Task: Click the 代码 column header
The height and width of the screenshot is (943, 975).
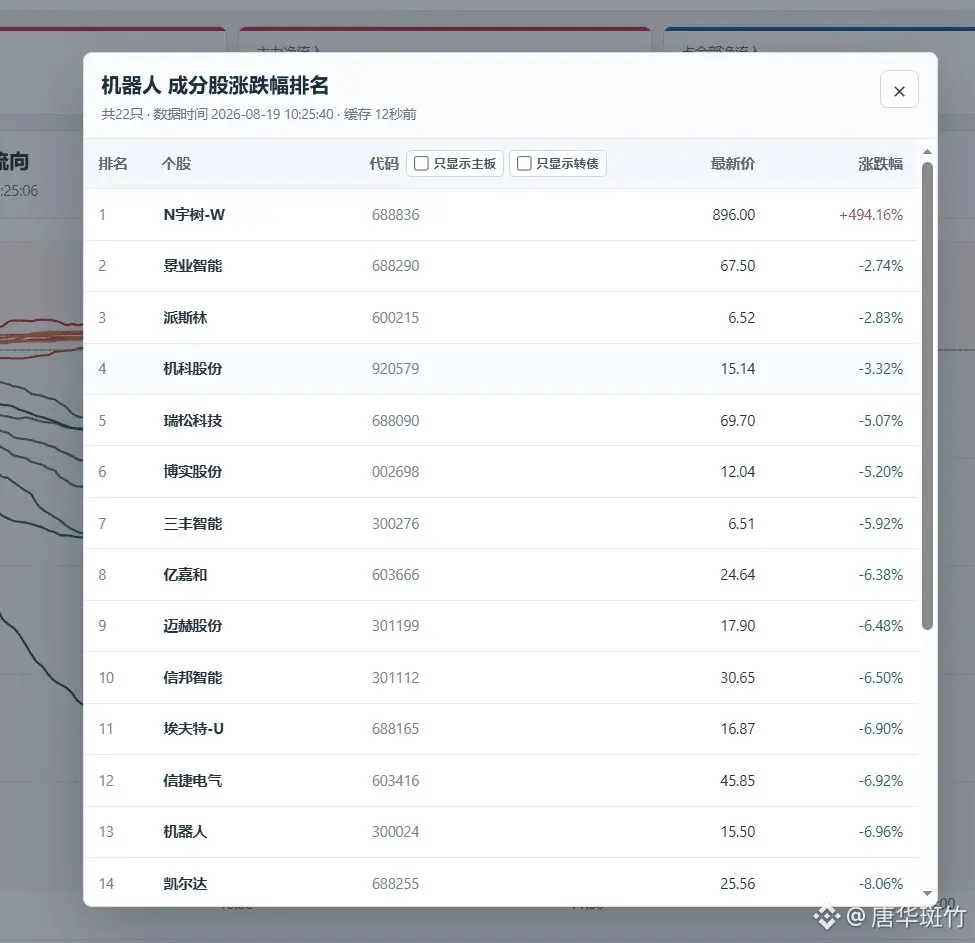Action: 384,164
